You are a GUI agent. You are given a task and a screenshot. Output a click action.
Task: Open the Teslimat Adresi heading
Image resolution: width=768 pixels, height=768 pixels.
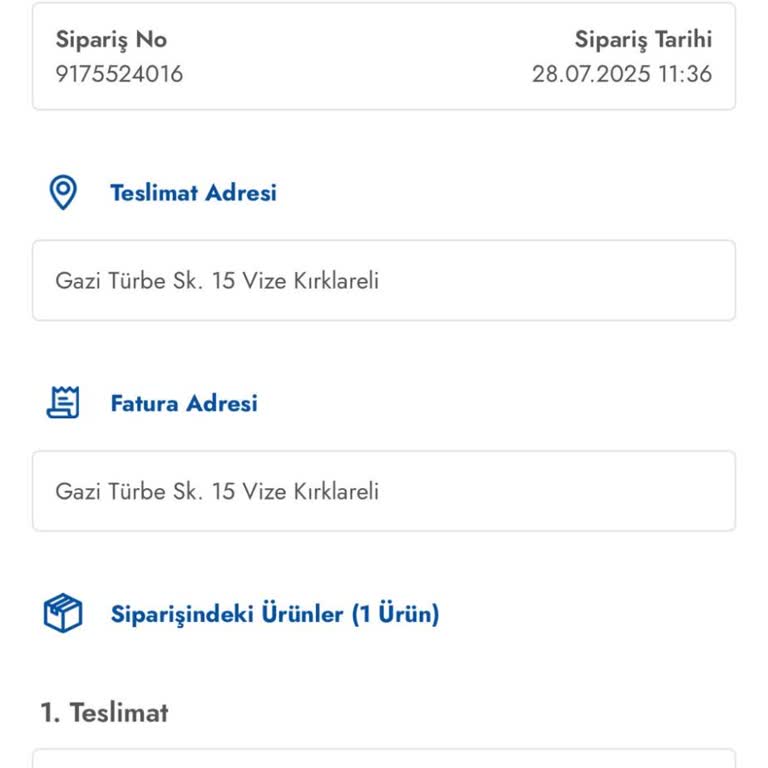click(193, 193)
